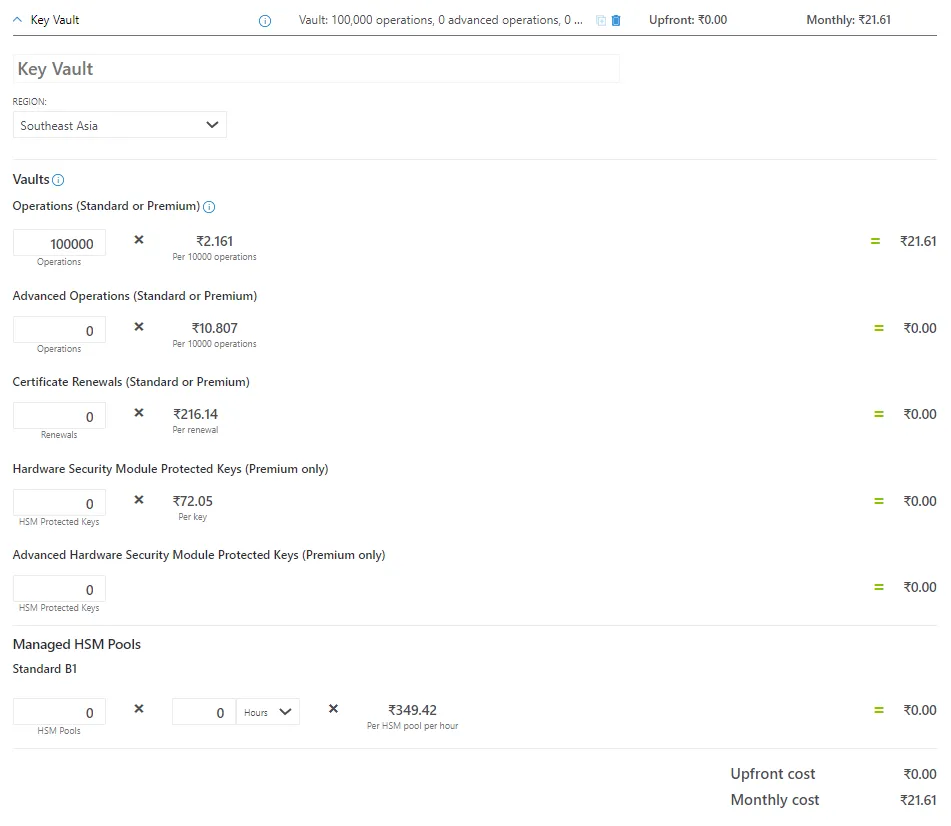951x826 pixels.
Task: Click the Operations field containing 100000
Action: pos(59,243)
